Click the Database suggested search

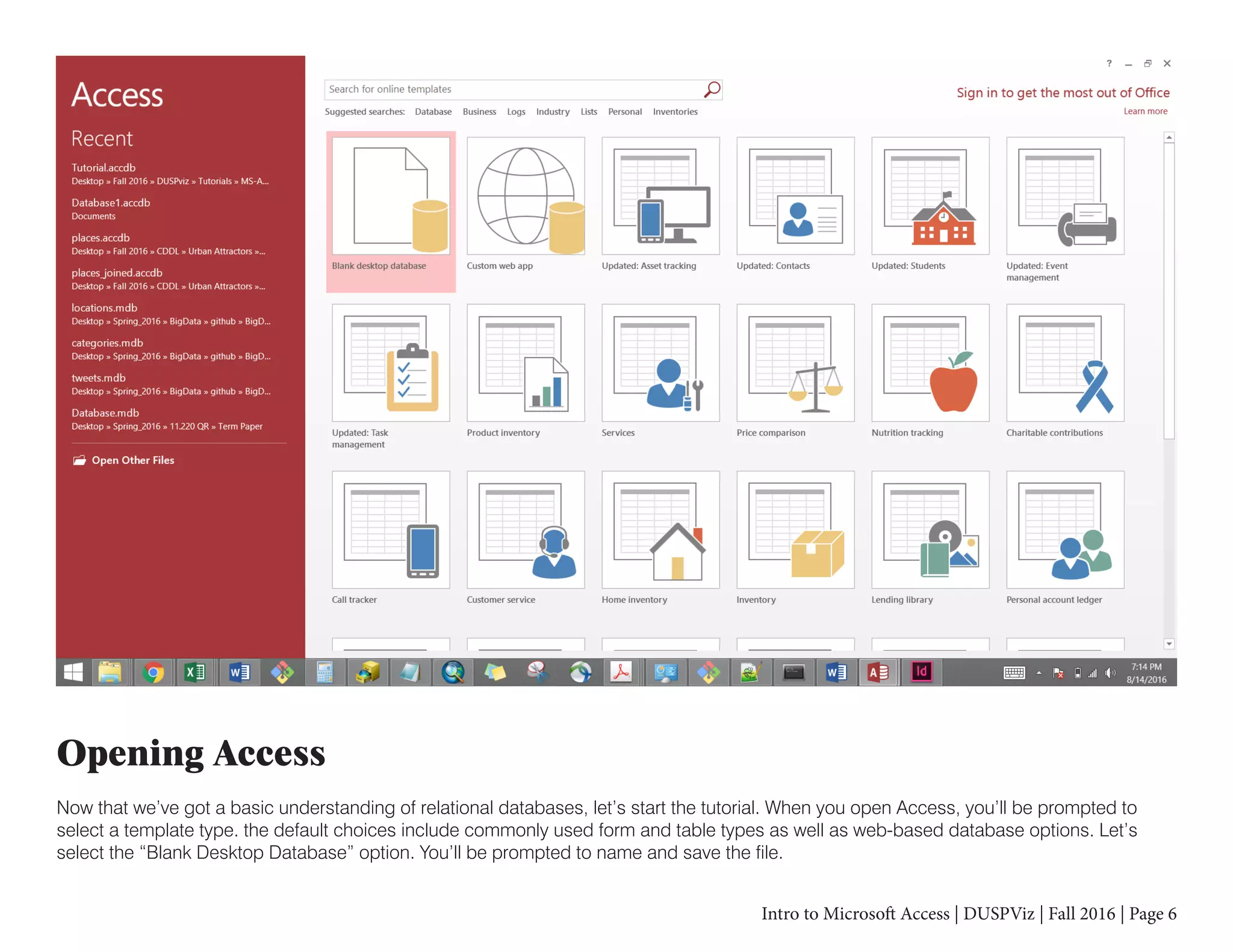[x=433, y=112]
